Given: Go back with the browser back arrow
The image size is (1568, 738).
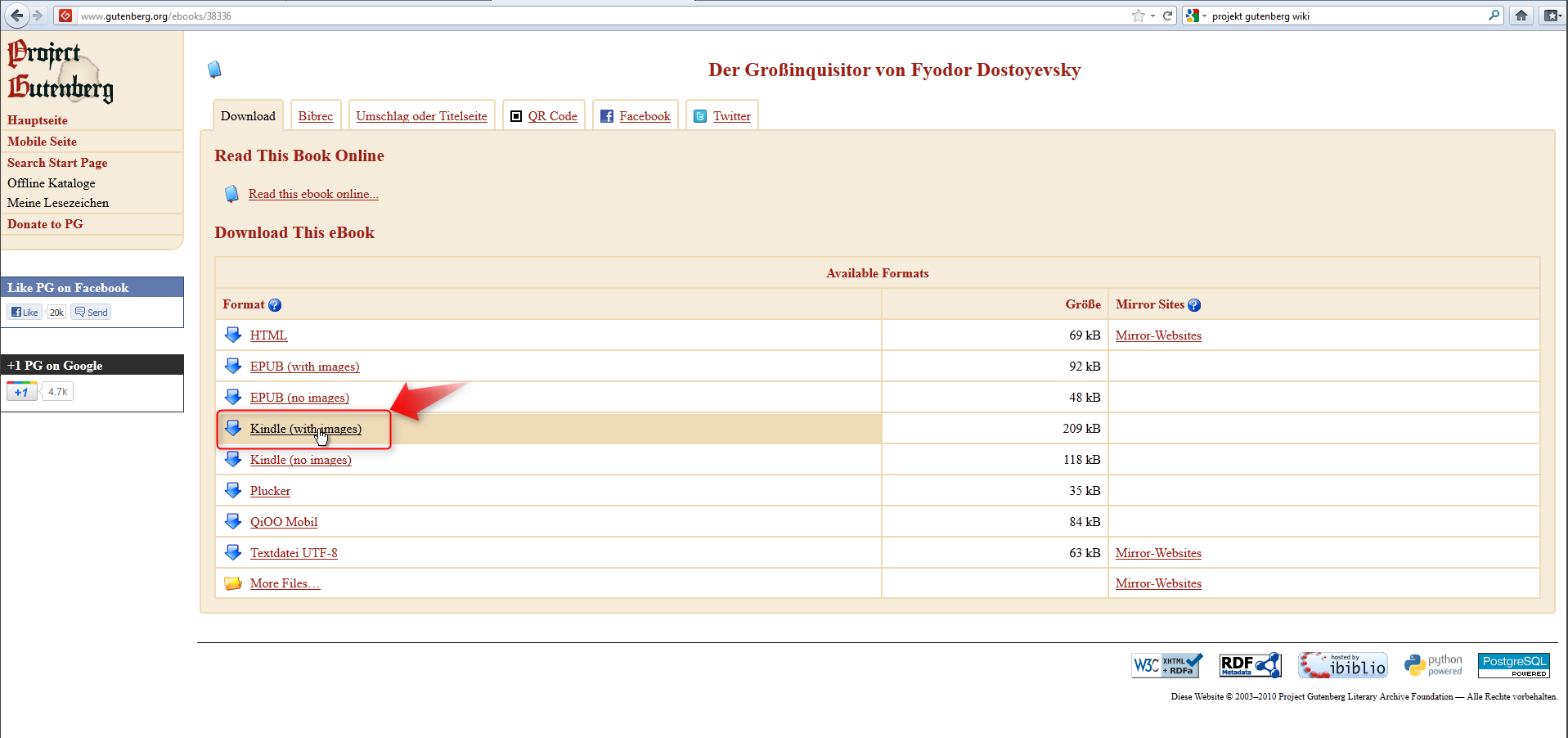Looking at the screenshot, I should pos(16,16).
